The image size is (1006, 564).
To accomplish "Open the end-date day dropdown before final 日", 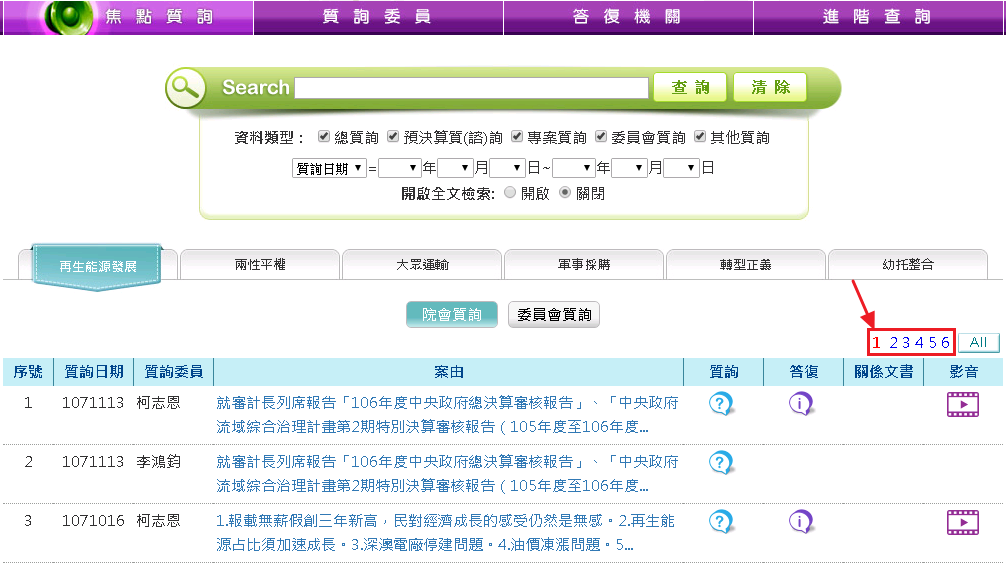I will pos(680,168).
